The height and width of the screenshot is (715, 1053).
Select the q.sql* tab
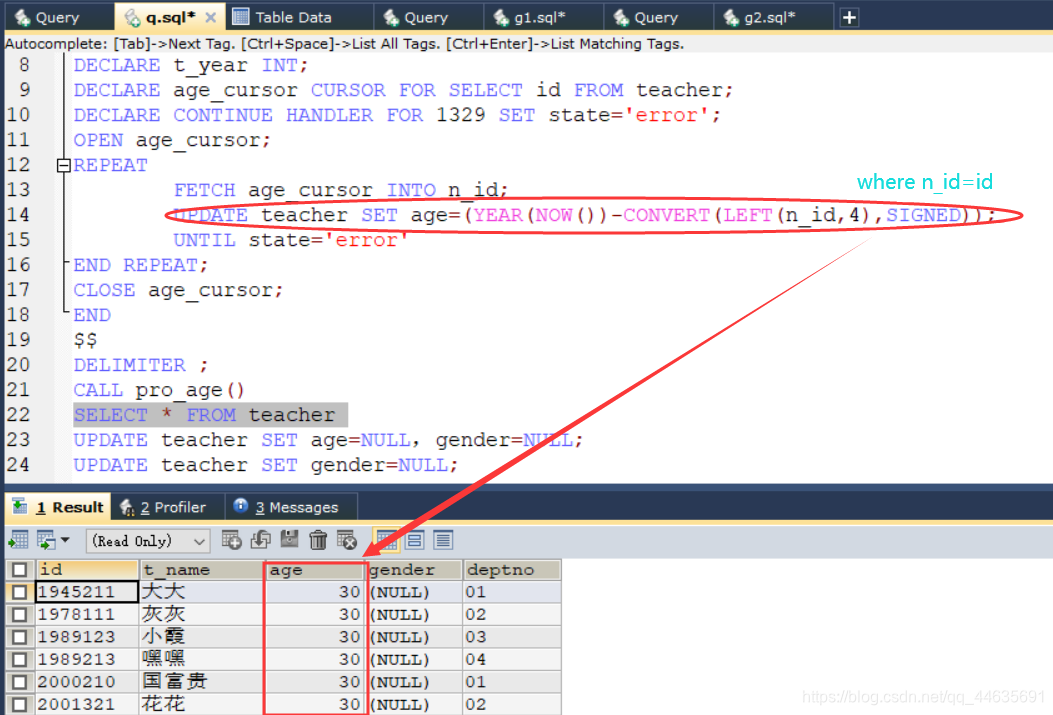[x=170, y=17]
